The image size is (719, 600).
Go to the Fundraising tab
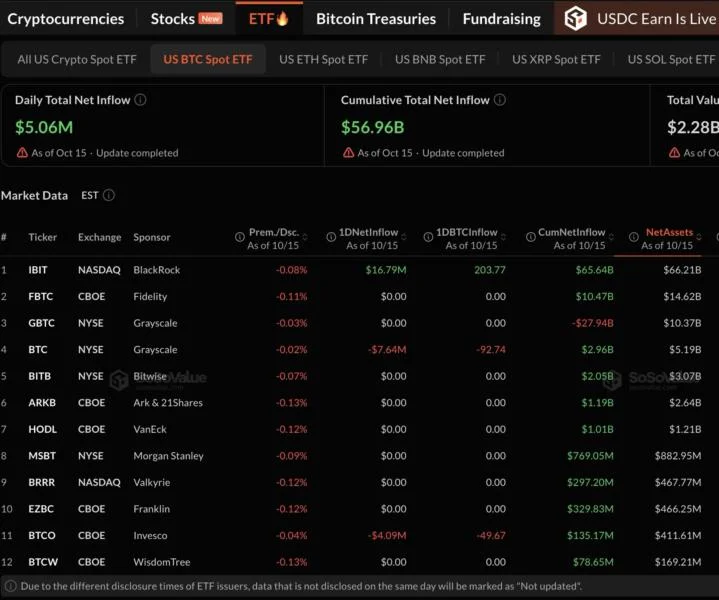[x=502, y=19]
